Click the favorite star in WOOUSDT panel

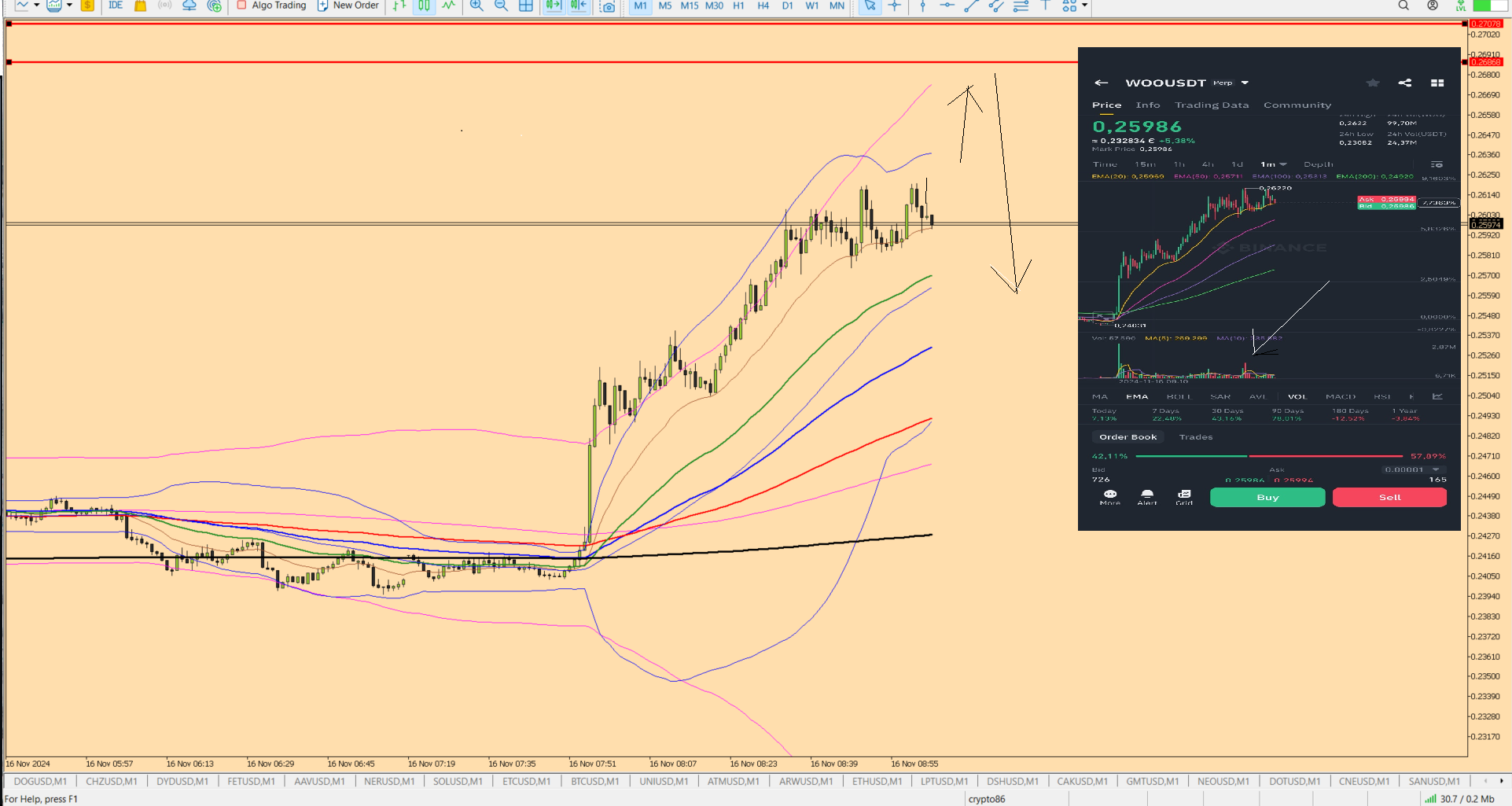pos(1373,83)
